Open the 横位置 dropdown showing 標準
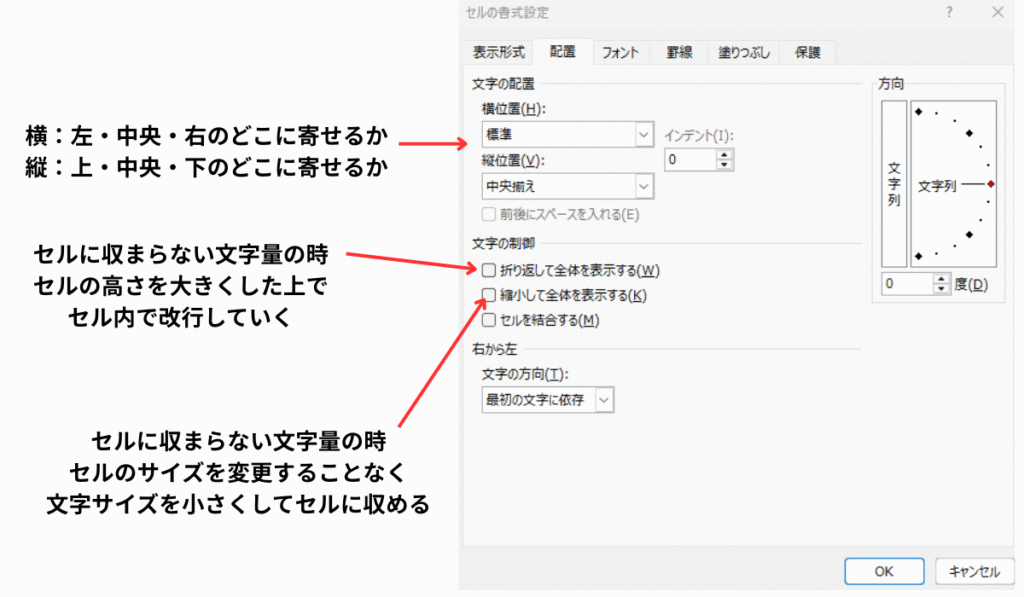The image size is (1024, 597). pyautogui.click(x=643, y=133)
